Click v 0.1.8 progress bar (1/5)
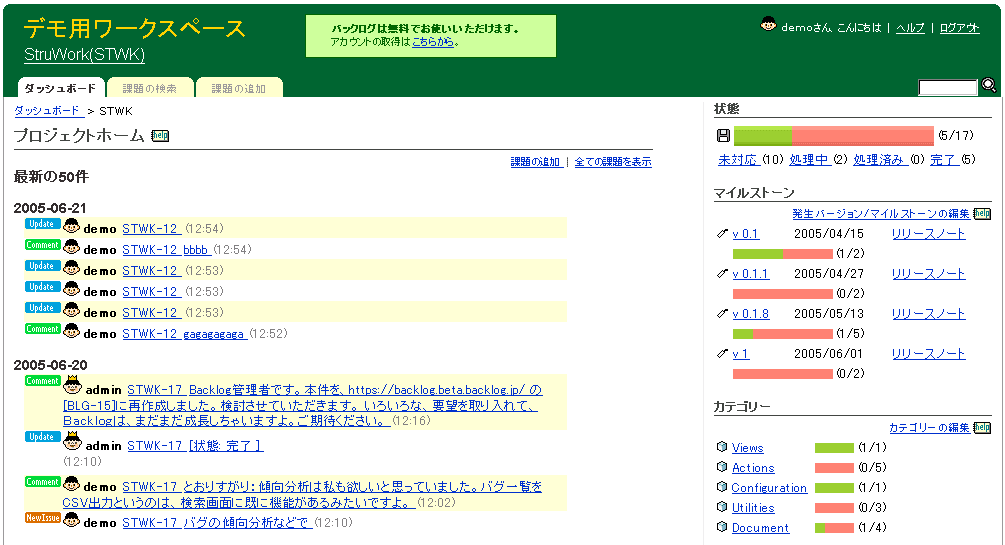The height and width of the screenshot is (545, 1005). coord(783,333)
